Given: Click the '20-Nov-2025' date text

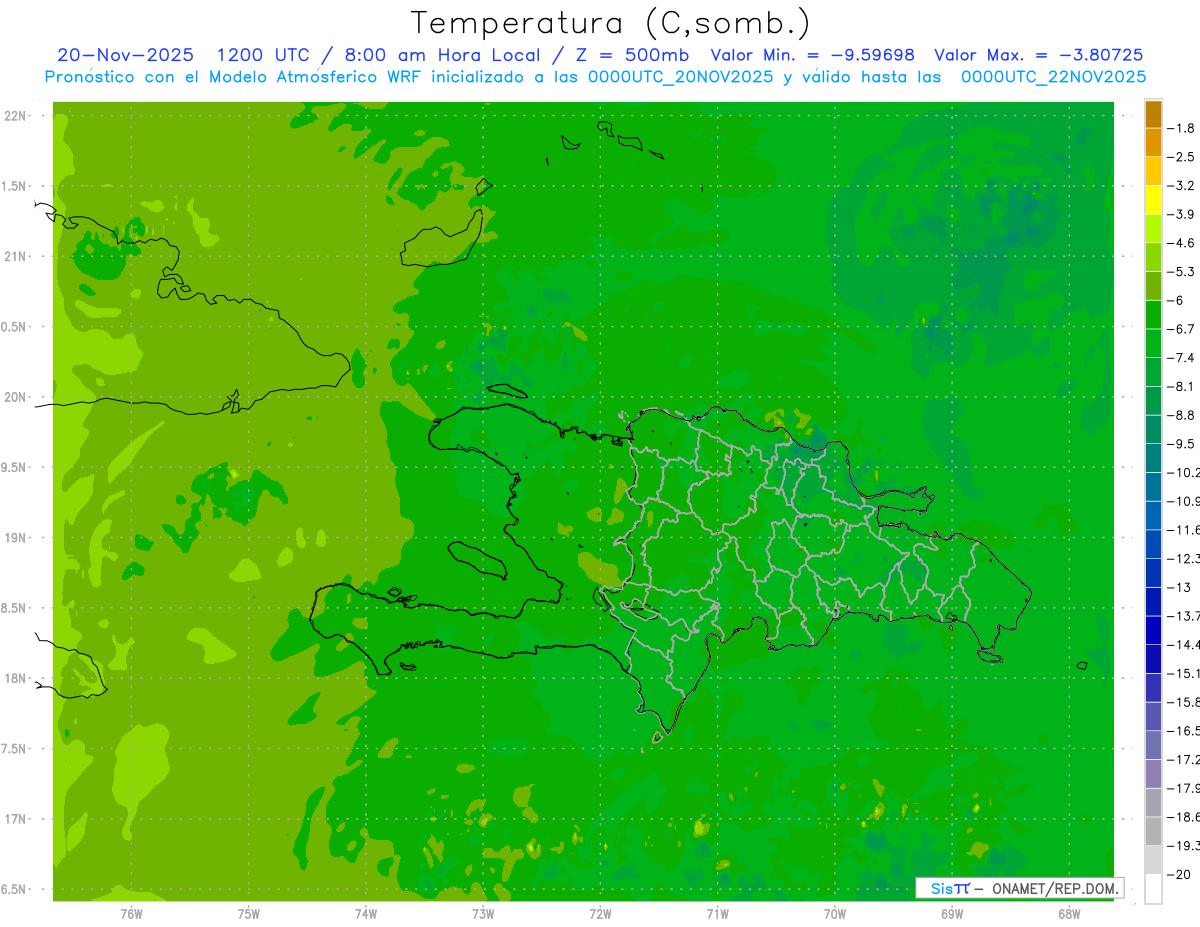Looking at the screenshot, I should tap(125, 55).
